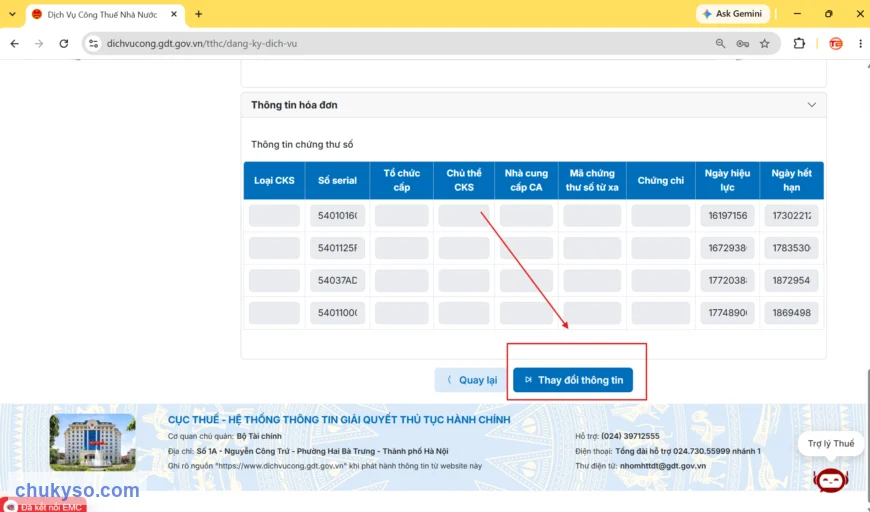870x512 pixels.
Task: Close the Dịch Vụ Công Thuế tab
Action: point(174,14)
